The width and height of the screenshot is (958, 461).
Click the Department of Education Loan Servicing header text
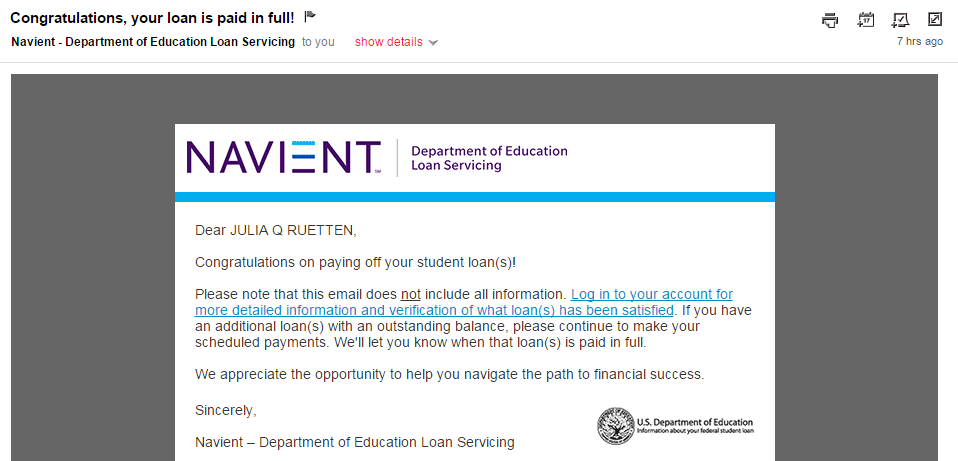point(489,158)
